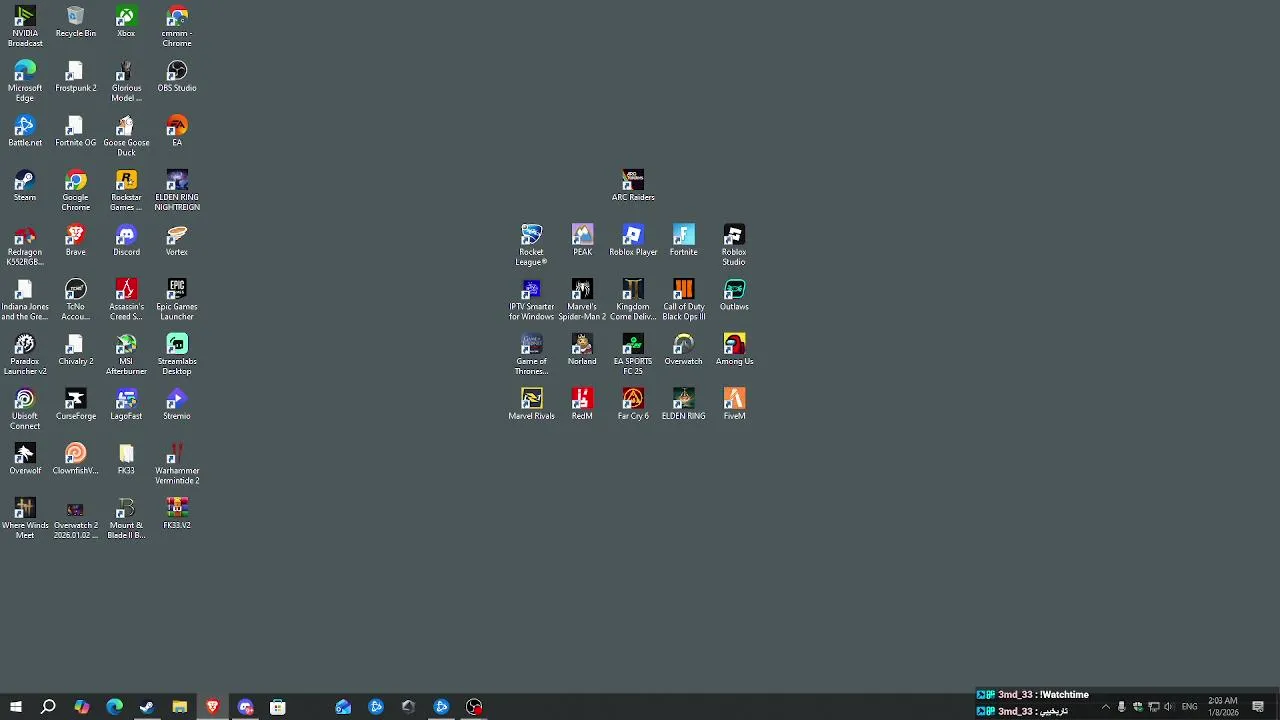Select the Game of Thrones shortcut

pyautogui.click(x=531, y=355)
